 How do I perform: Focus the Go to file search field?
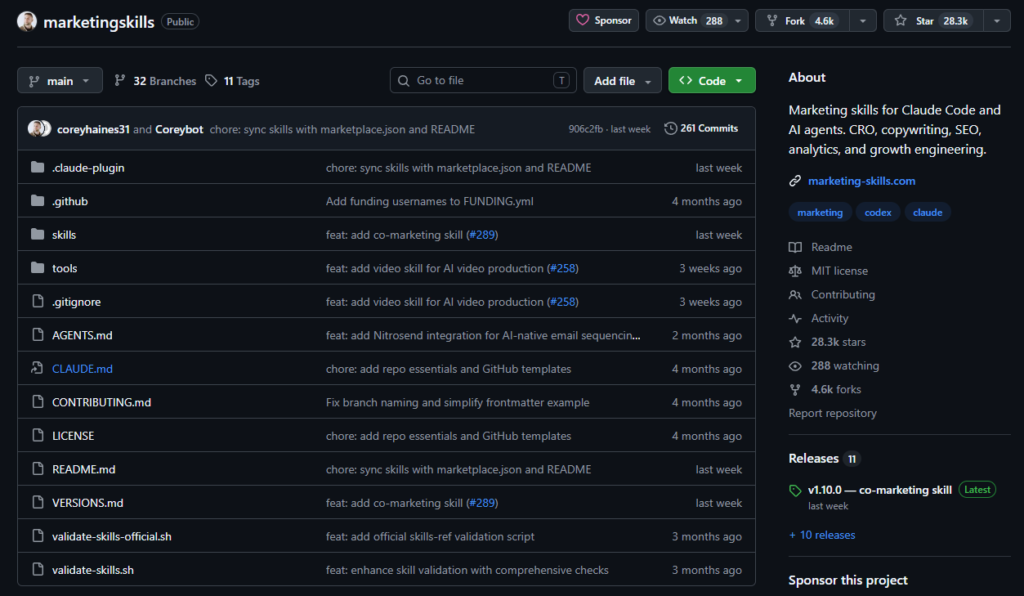click(483, 80)
